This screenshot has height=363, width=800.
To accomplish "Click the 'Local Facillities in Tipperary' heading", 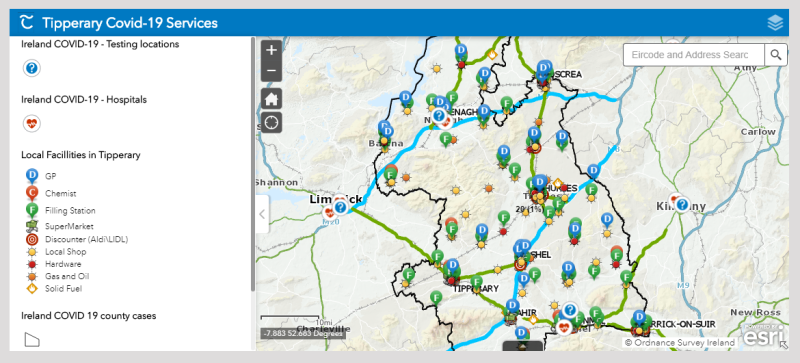I will point(81,155).
